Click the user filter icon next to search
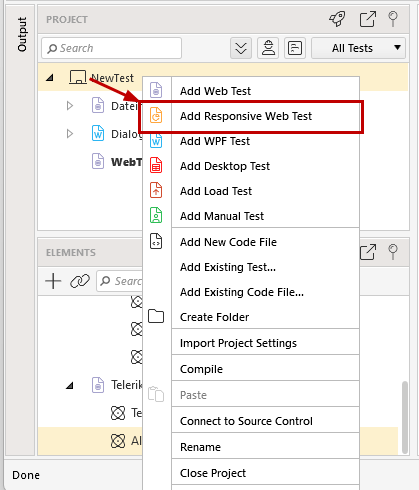419x490 pixels. click(268, 48)
